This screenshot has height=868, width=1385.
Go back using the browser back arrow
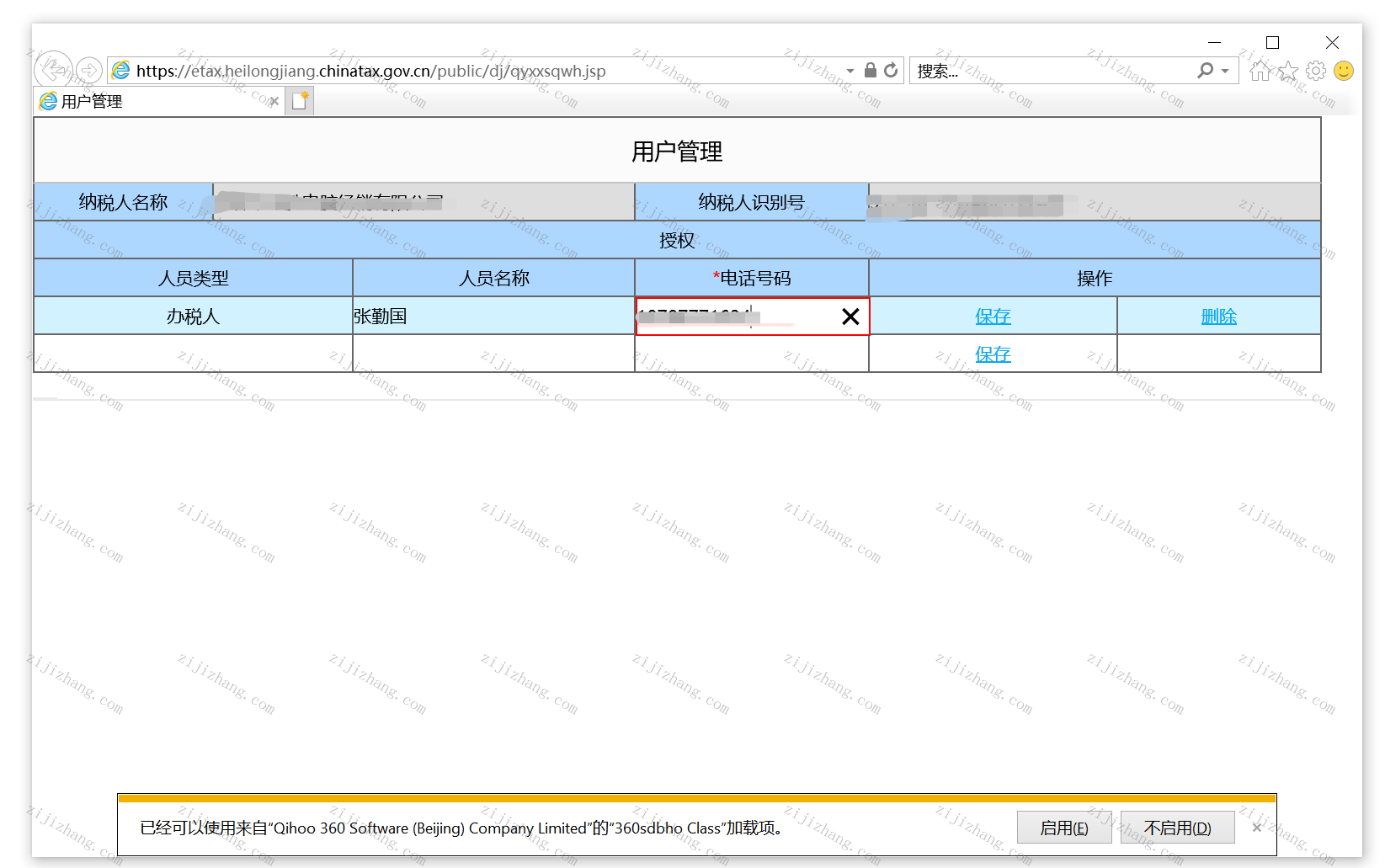click(x=53, y=69)
